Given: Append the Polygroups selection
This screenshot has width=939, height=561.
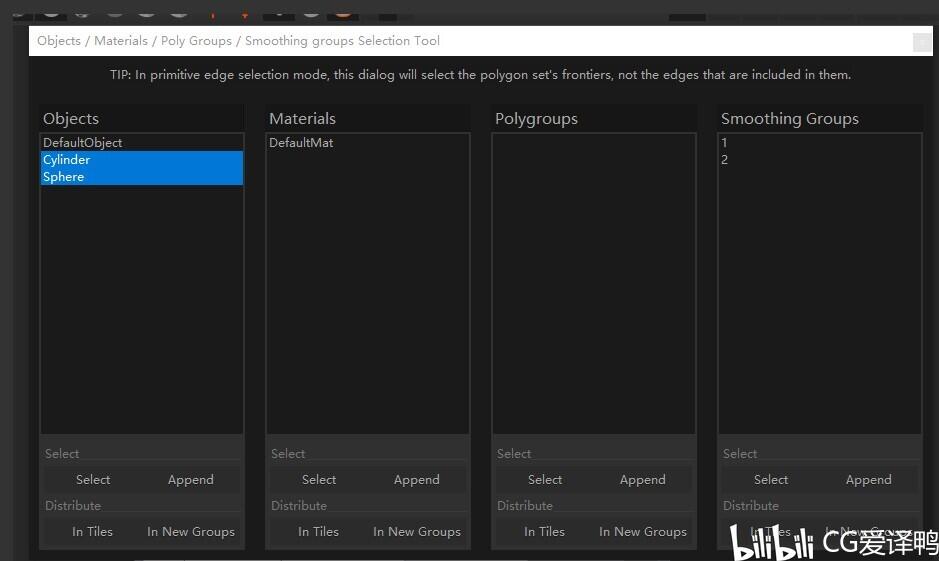Looking at the screenshot, I should (x=643, y=480).
